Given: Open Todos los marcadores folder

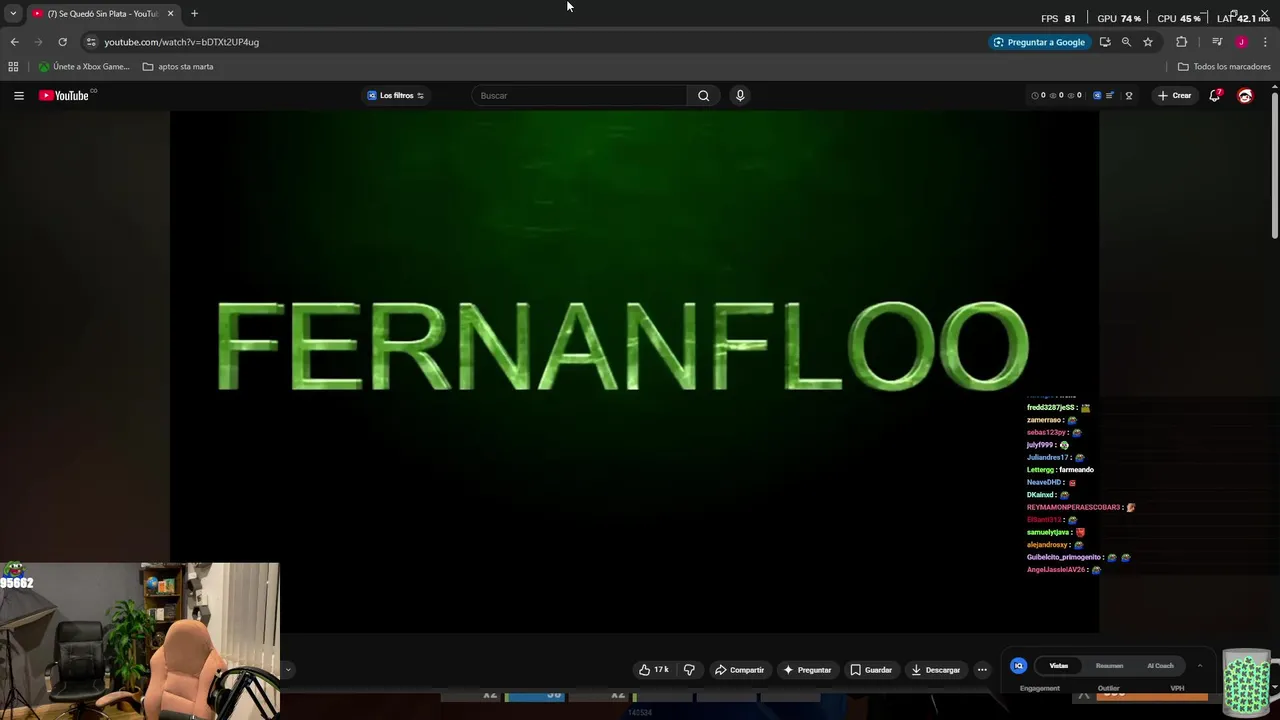Looking at the screenshot, I should tap(1224, 67).
